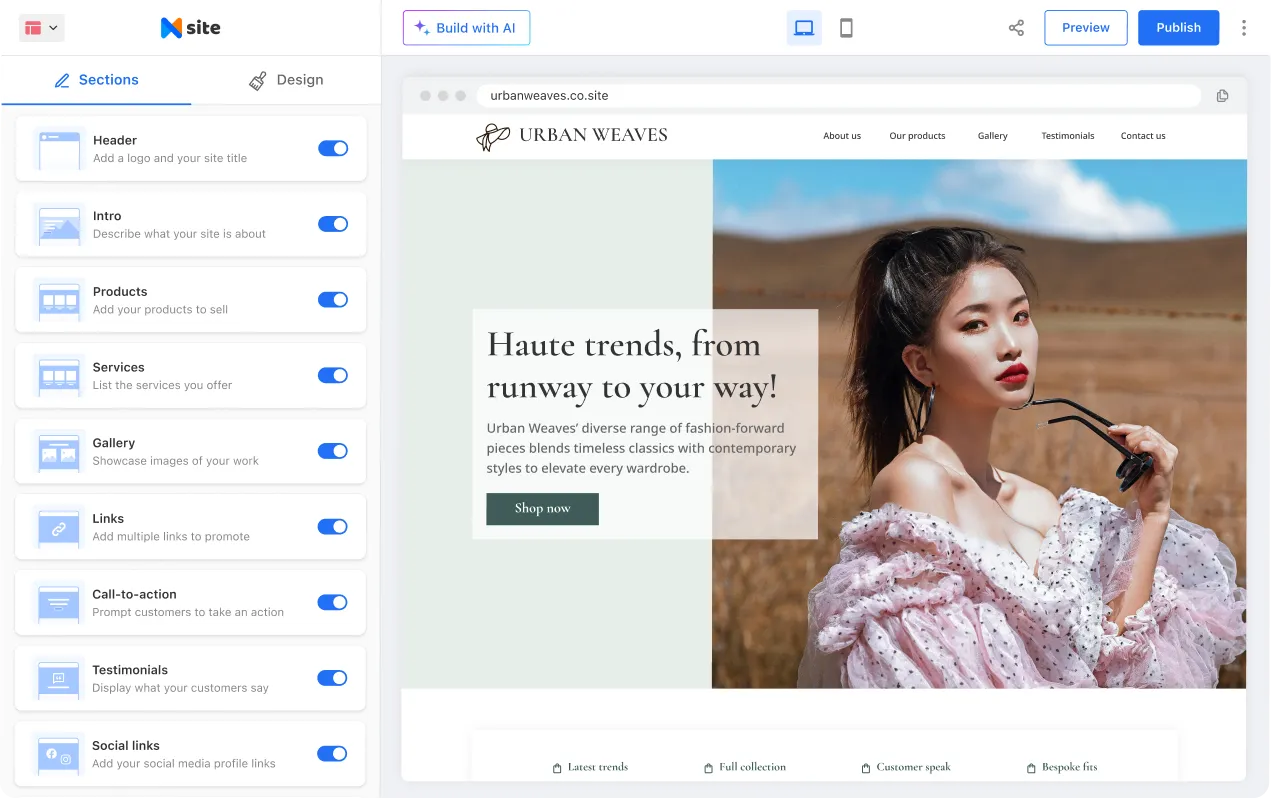Click the Services section icon

pos(59,376)
